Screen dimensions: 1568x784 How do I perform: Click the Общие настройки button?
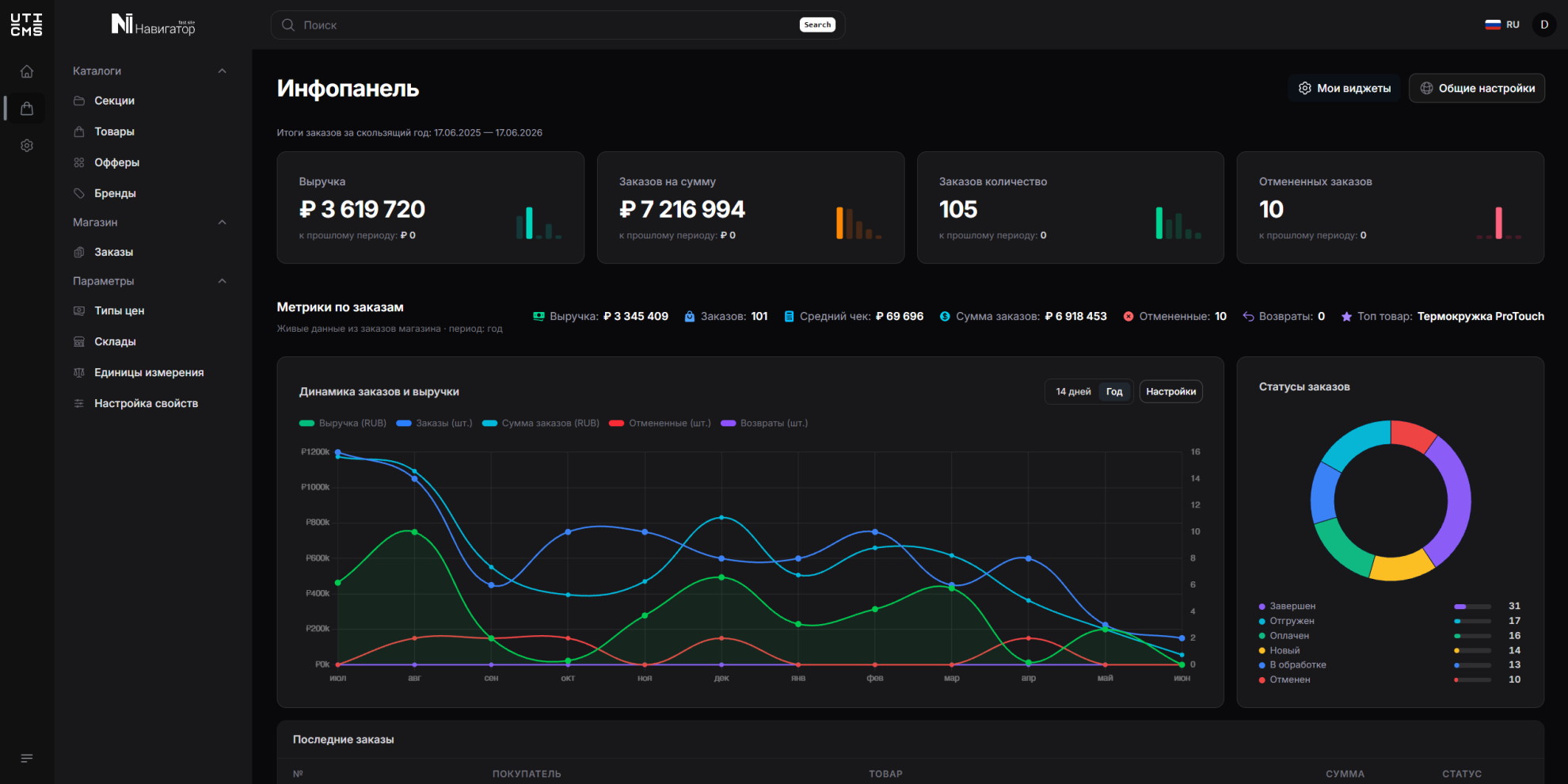coord(1477,88)
